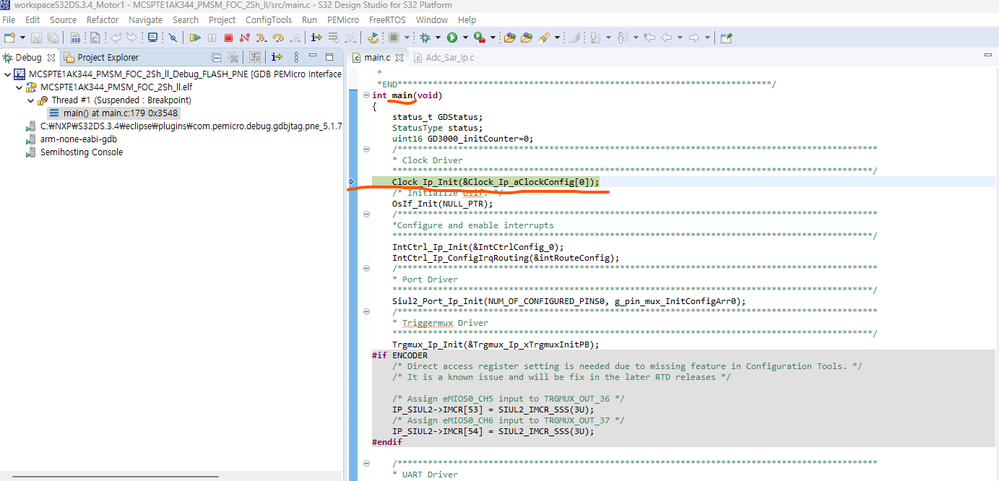This screenshot has height=481, width=999.
Task: Open the Forward history dropdown arrow
Action: pos(707,38)
